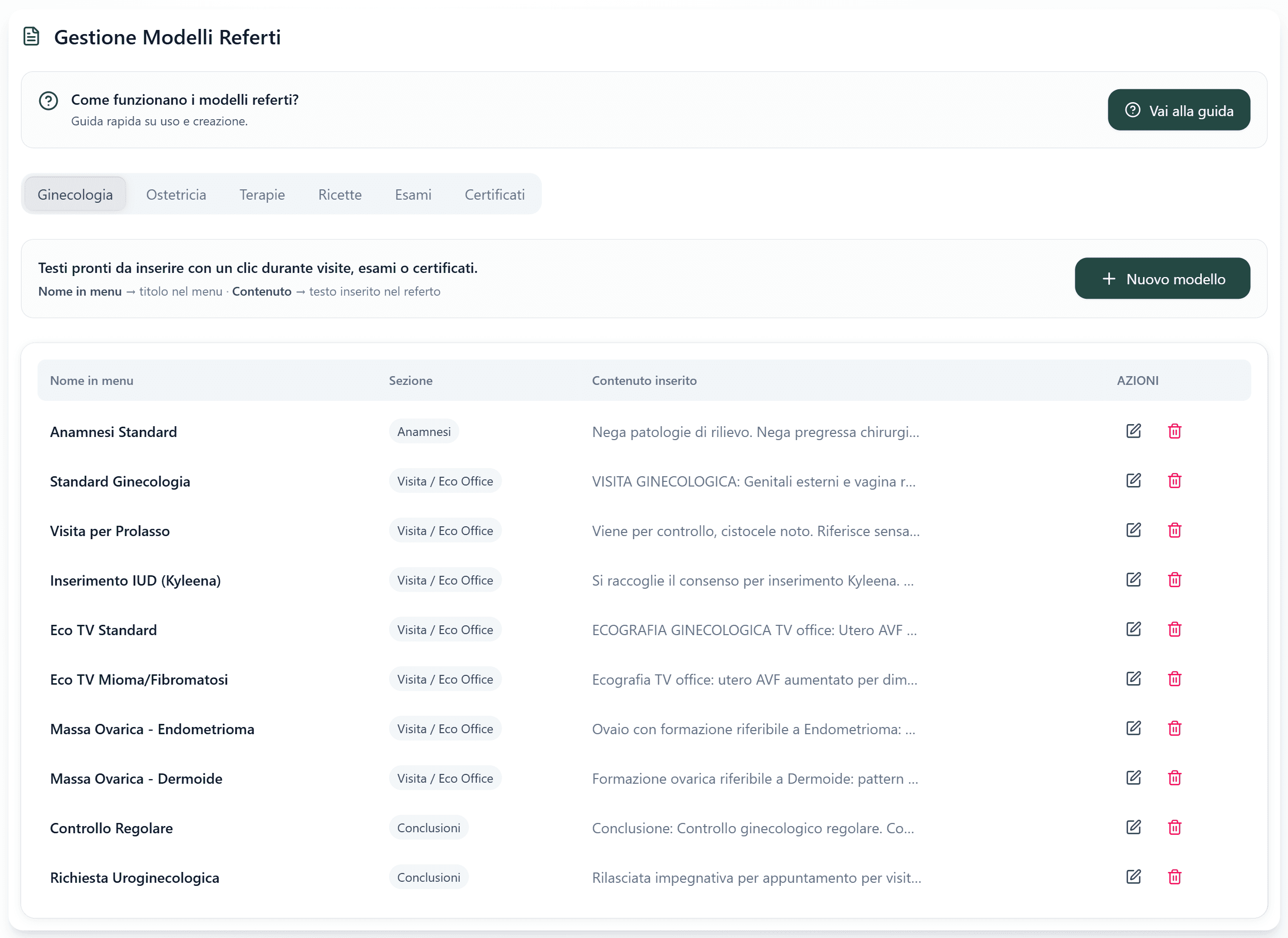This screenshot has width=1288, height=938.
Task: Edit the Standard Ginecologia template
Action: [x=1134, y=481]
